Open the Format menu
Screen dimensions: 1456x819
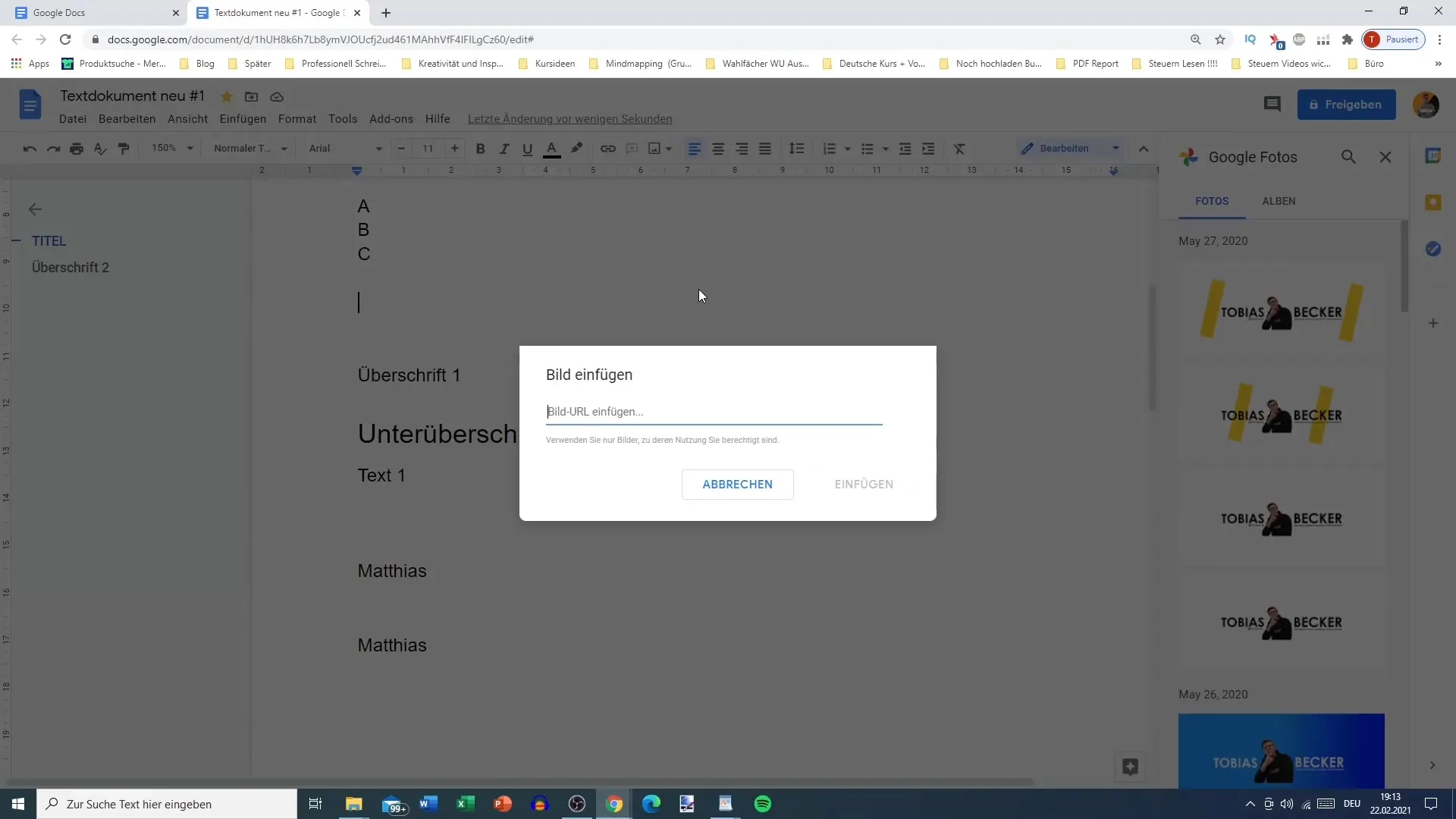tap(297, 119)
